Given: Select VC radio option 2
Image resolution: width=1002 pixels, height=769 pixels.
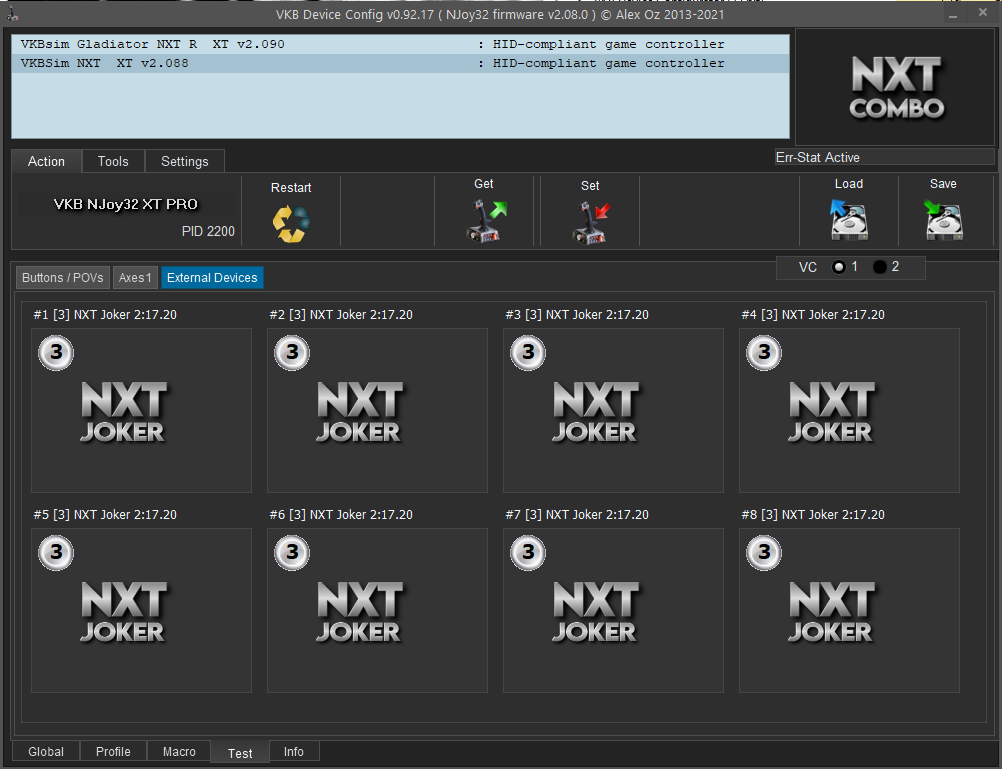Looking at the screenshot, I should (880, 267).
